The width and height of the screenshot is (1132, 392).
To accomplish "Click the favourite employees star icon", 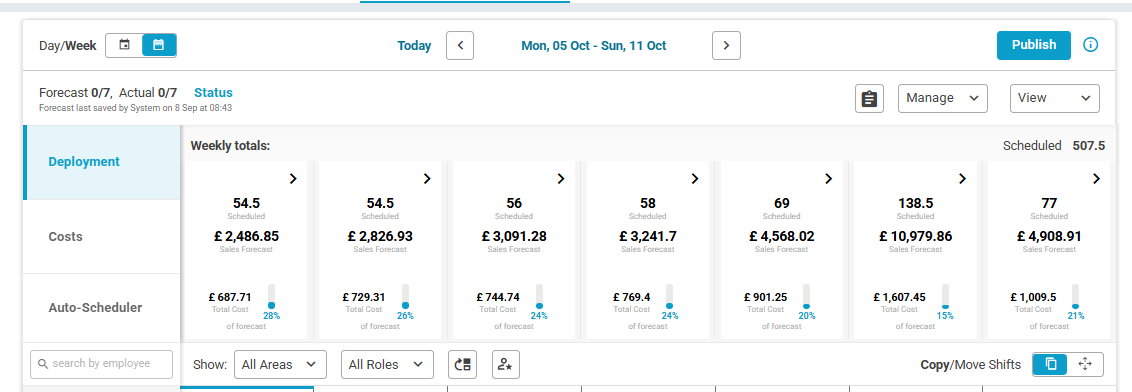I will click(506, 365).
